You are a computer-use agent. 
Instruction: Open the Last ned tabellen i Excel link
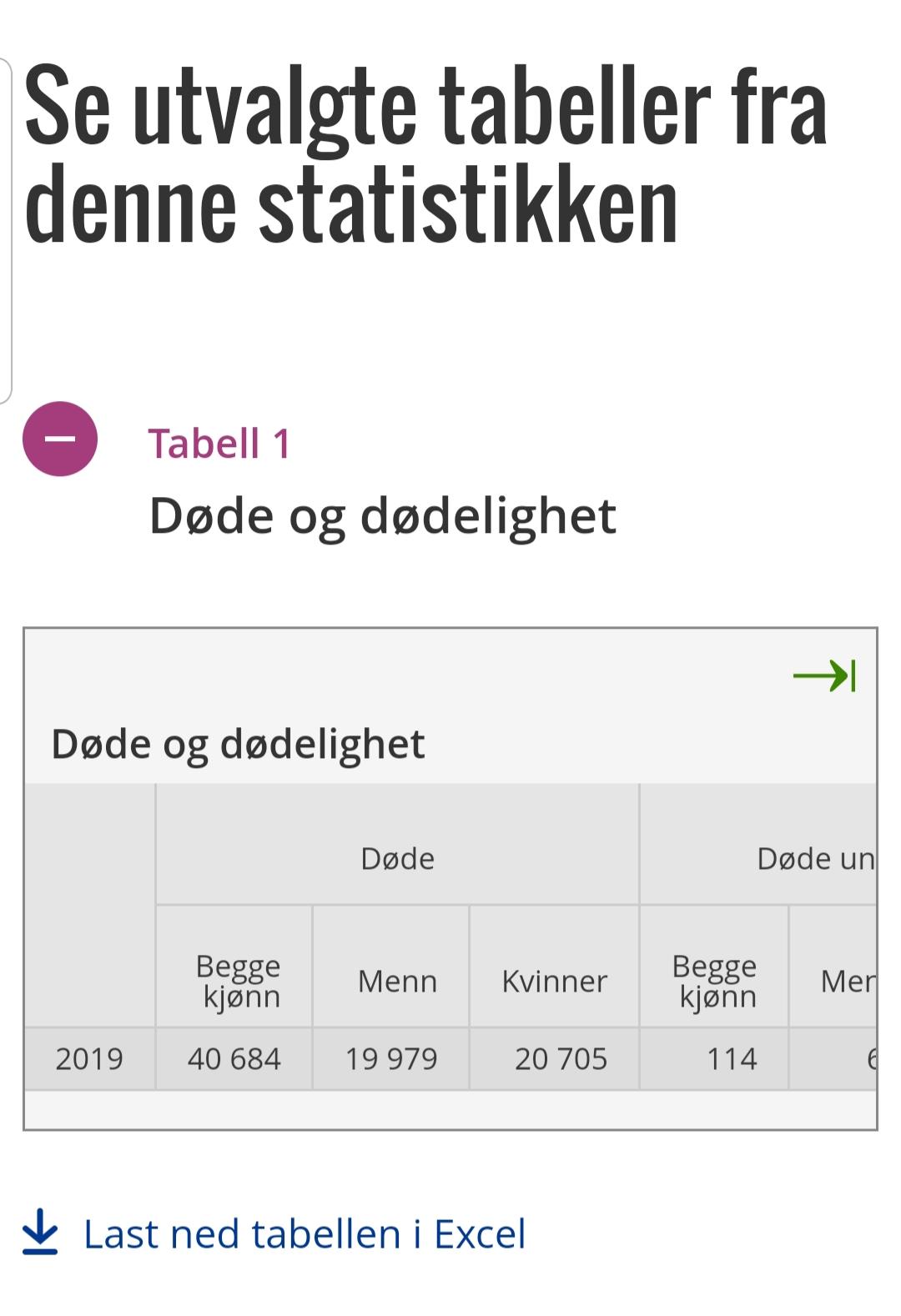coord(305,1233)
